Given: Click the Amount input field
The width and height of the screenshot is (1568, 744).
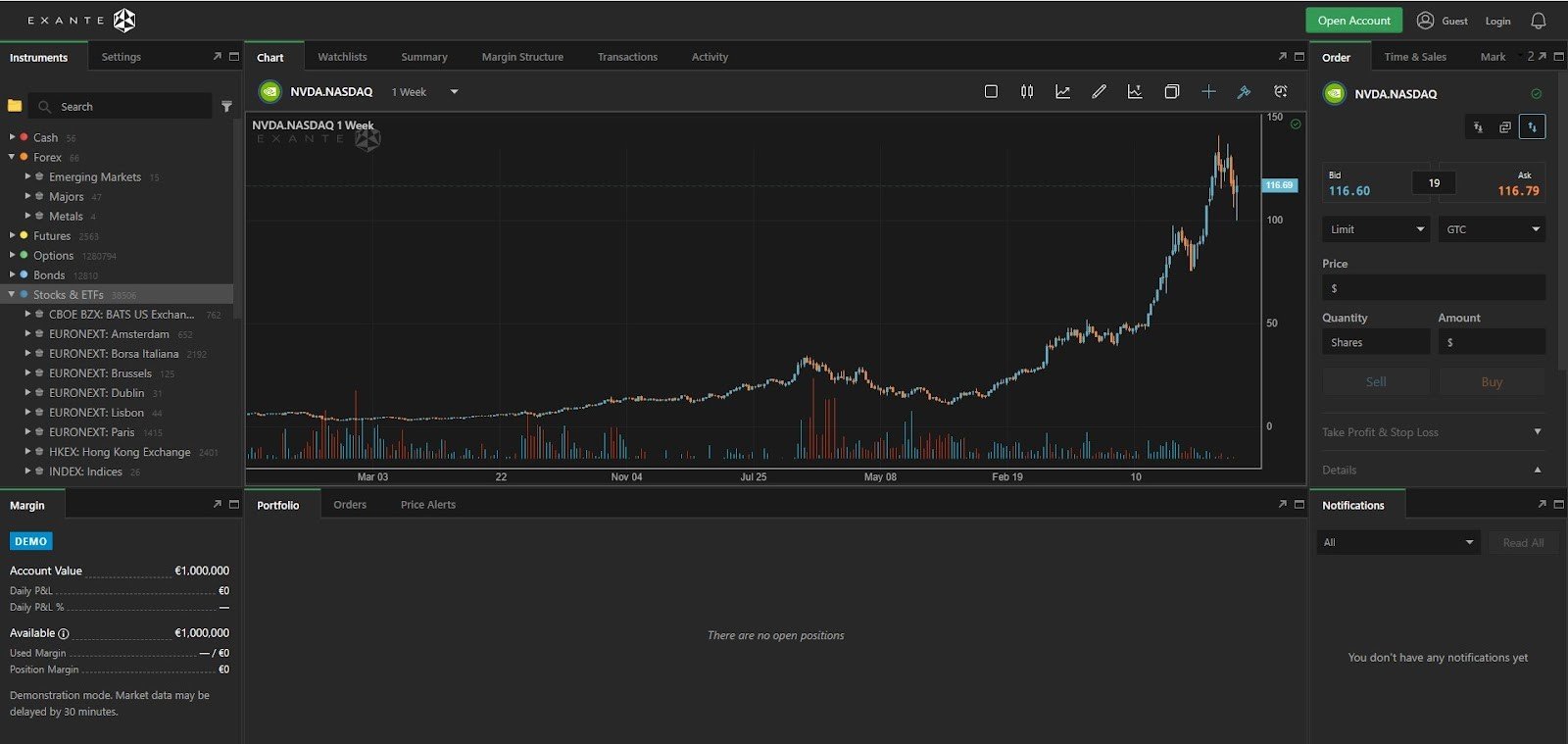Looking at the screenshot, I should click(1492, 342).
